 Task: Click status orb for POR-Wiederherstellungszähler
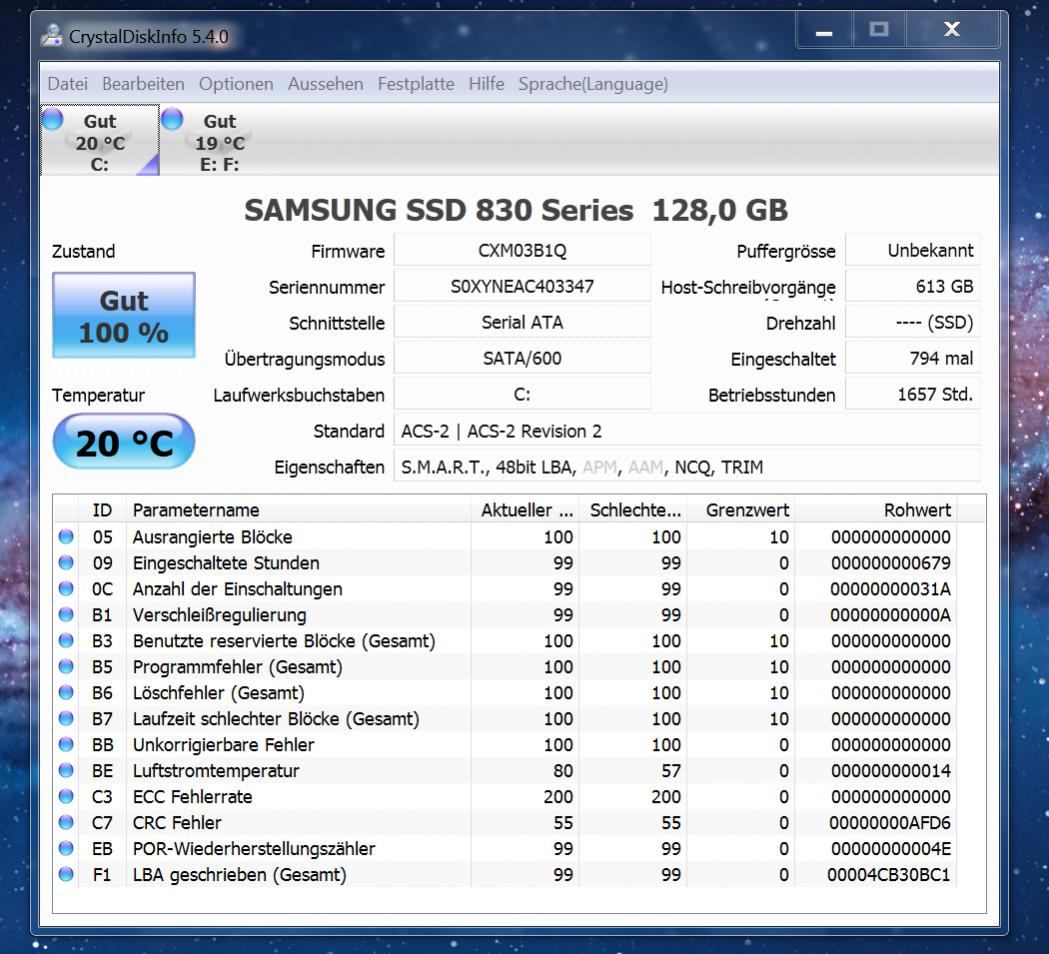[66, 848]
